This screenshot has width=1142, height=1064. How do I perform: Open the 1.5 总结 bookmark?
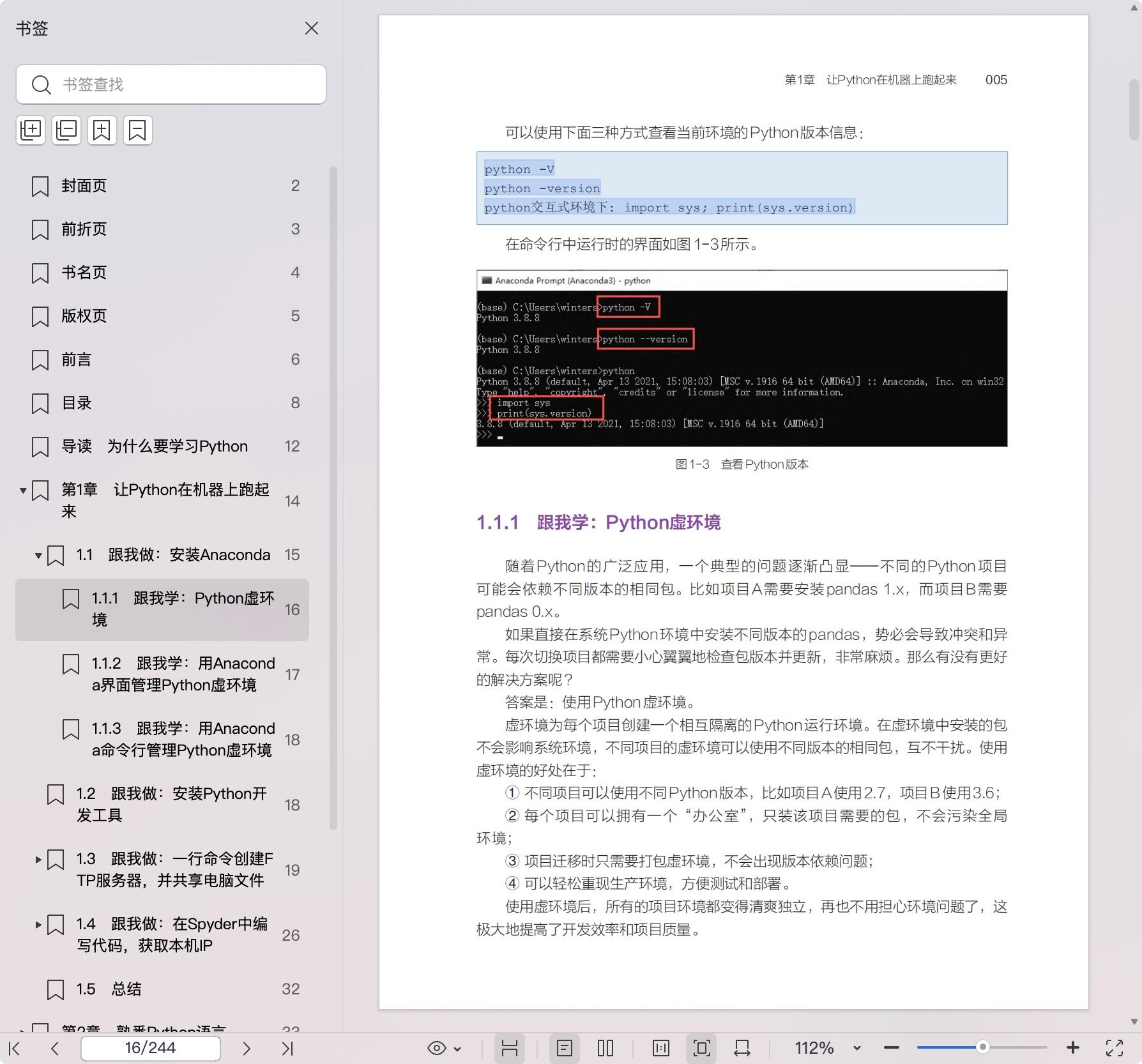[162, 989]
